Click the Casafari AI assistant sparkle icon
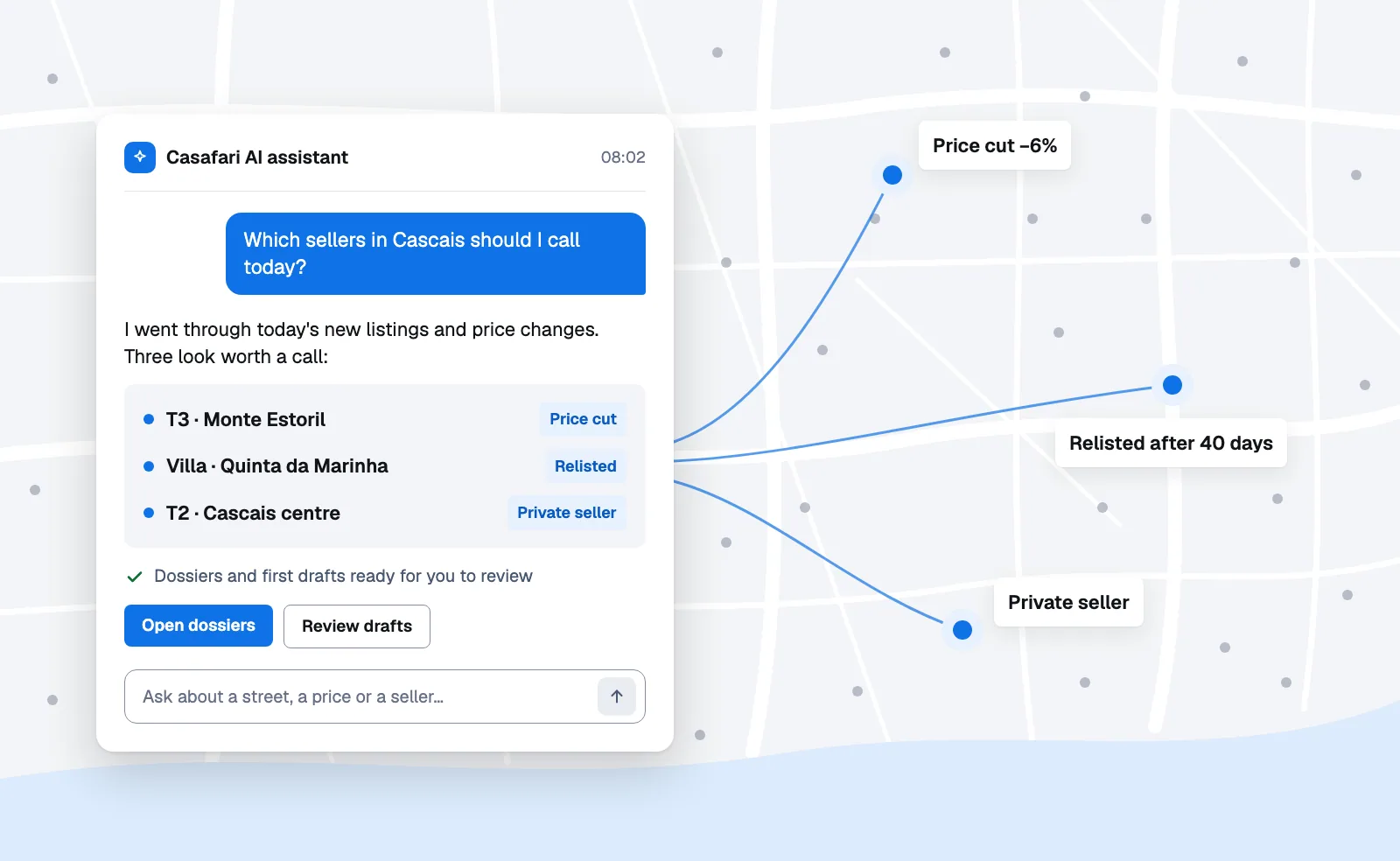This screenshot has width=1400, height=861. tap(140, 157)
